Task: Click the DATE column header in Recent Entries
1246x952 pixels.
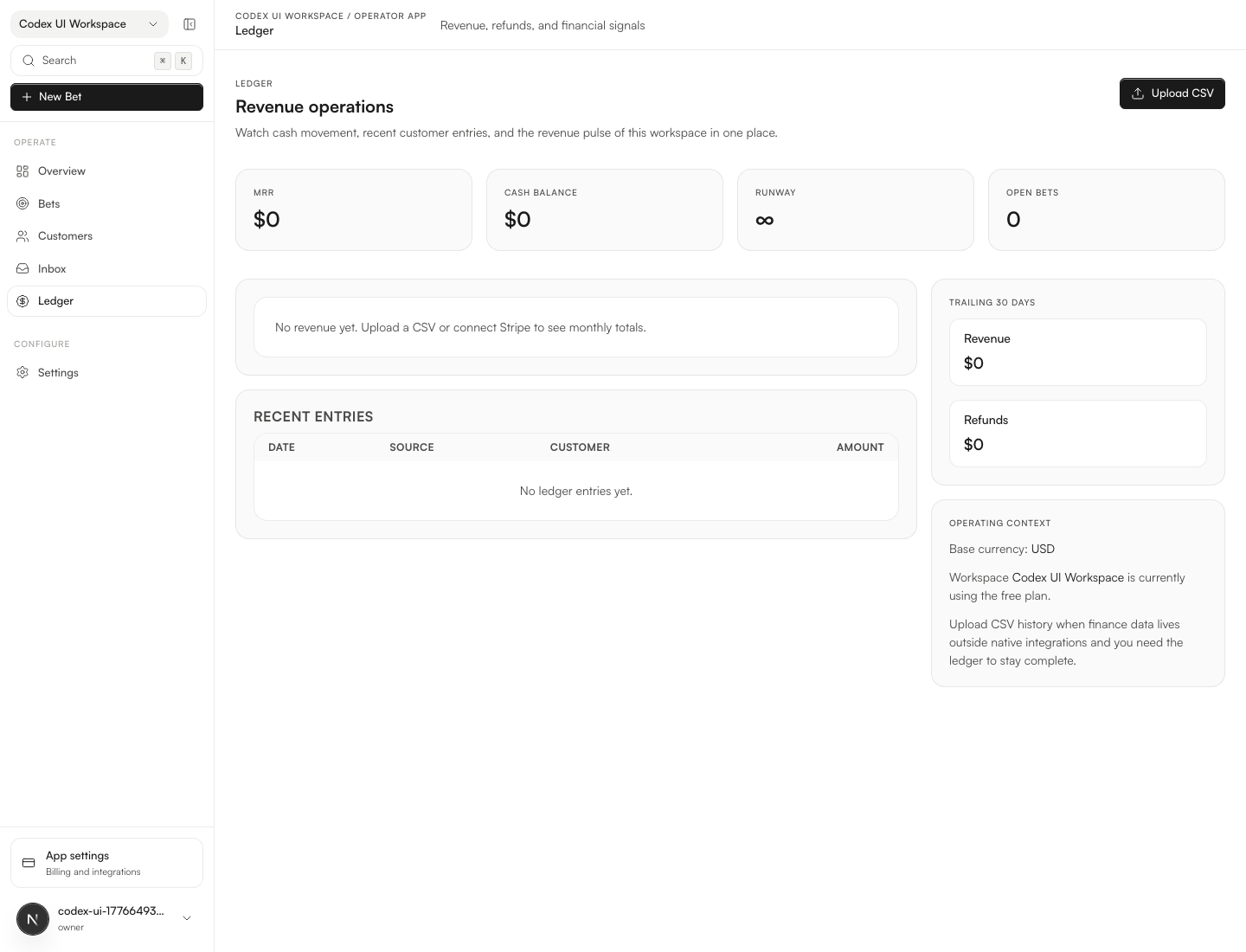Action: [x=281, y=447]
